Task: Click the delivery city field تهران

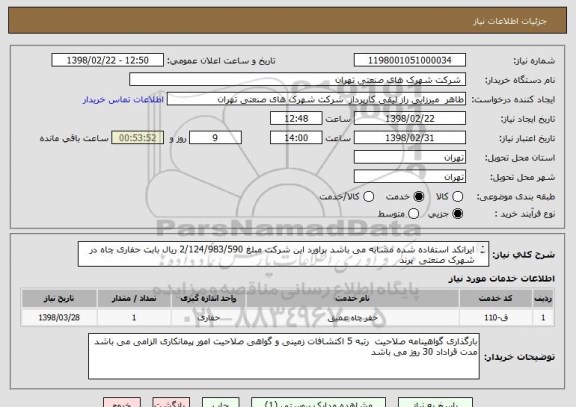Action: [410, 177]
